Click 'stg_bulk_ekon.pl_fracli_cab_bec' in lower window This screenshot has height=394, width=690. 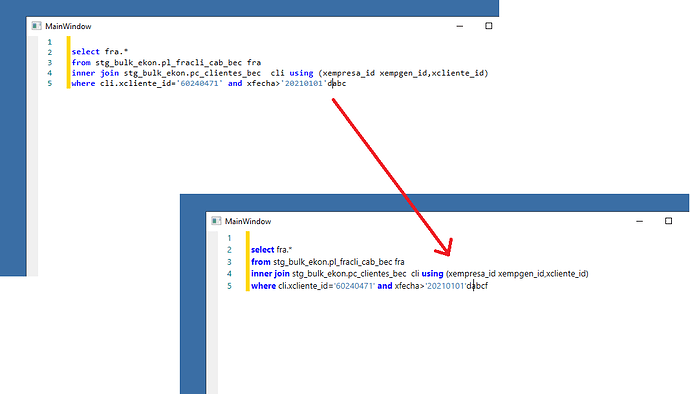[x=333, y=261]
